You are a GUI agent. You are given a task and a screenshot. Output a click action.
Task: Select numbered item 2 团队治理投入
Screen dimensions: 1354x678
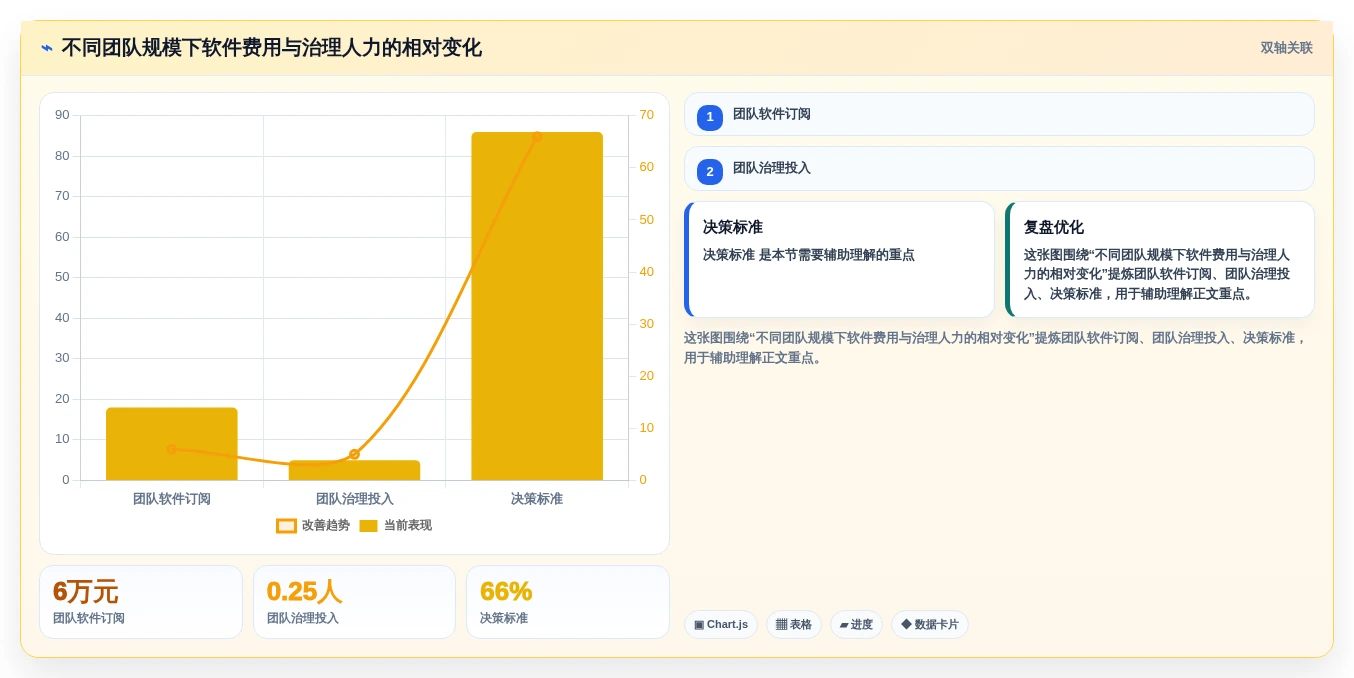(999, 169)
